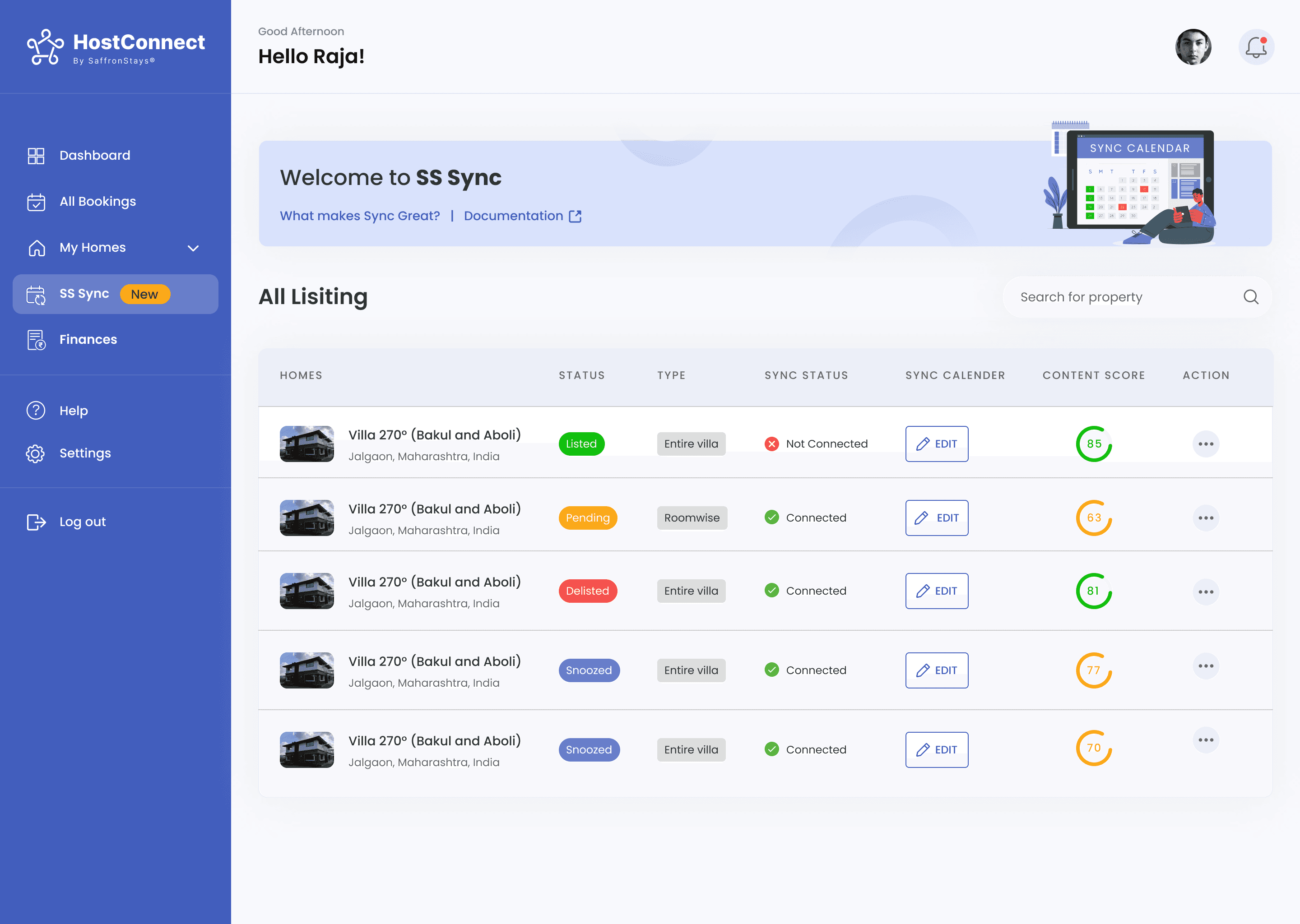Open the user profile avatar

[1193, 47]
